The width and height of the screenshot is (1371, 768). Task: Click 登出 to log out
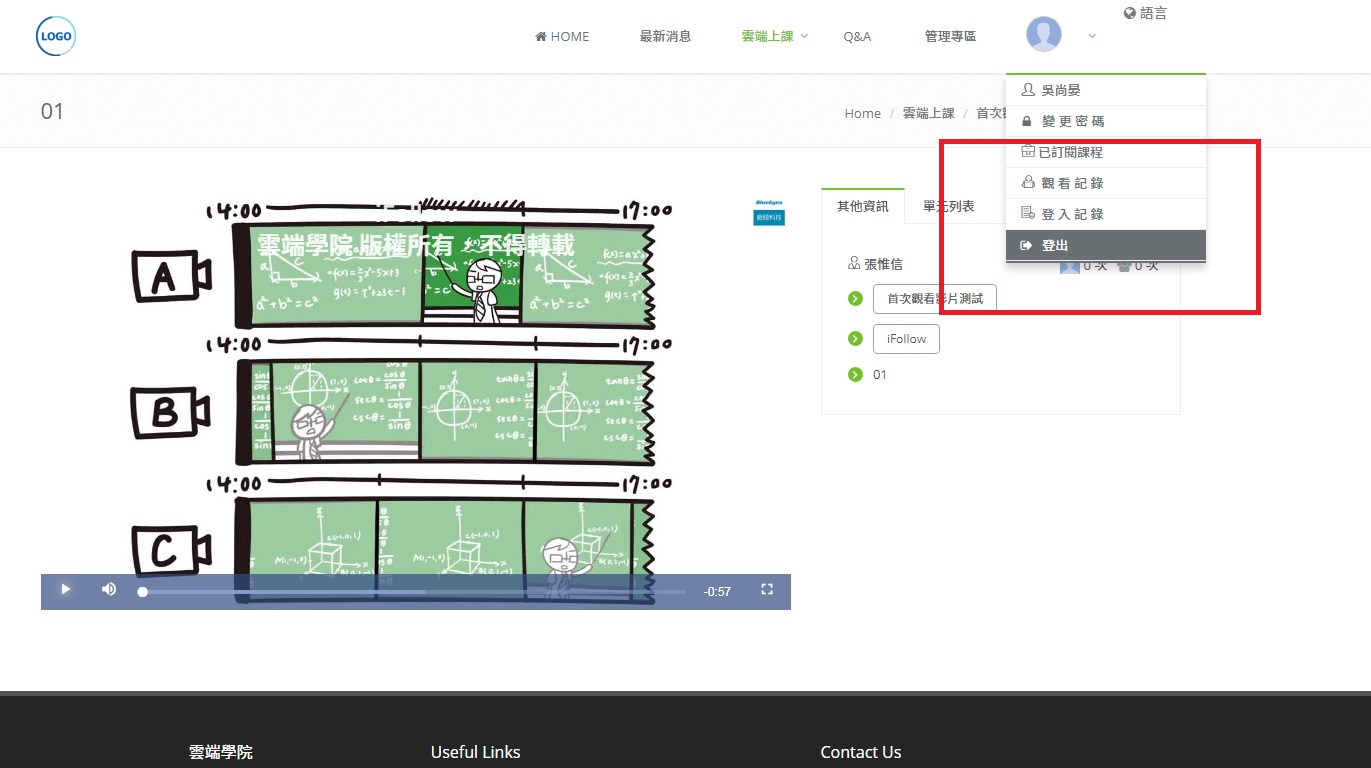click(1055, 245)
